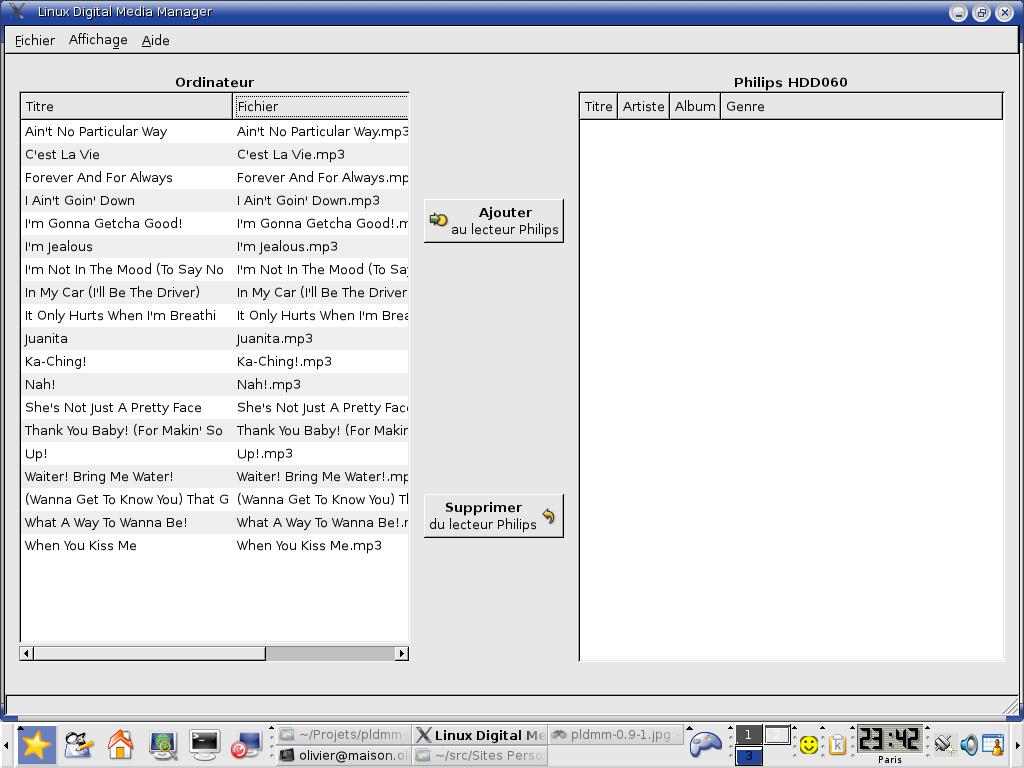Open the home folder icon in panel
Image resolution: width=1024 pixels, height=768 pixels.
pos(121,744)
